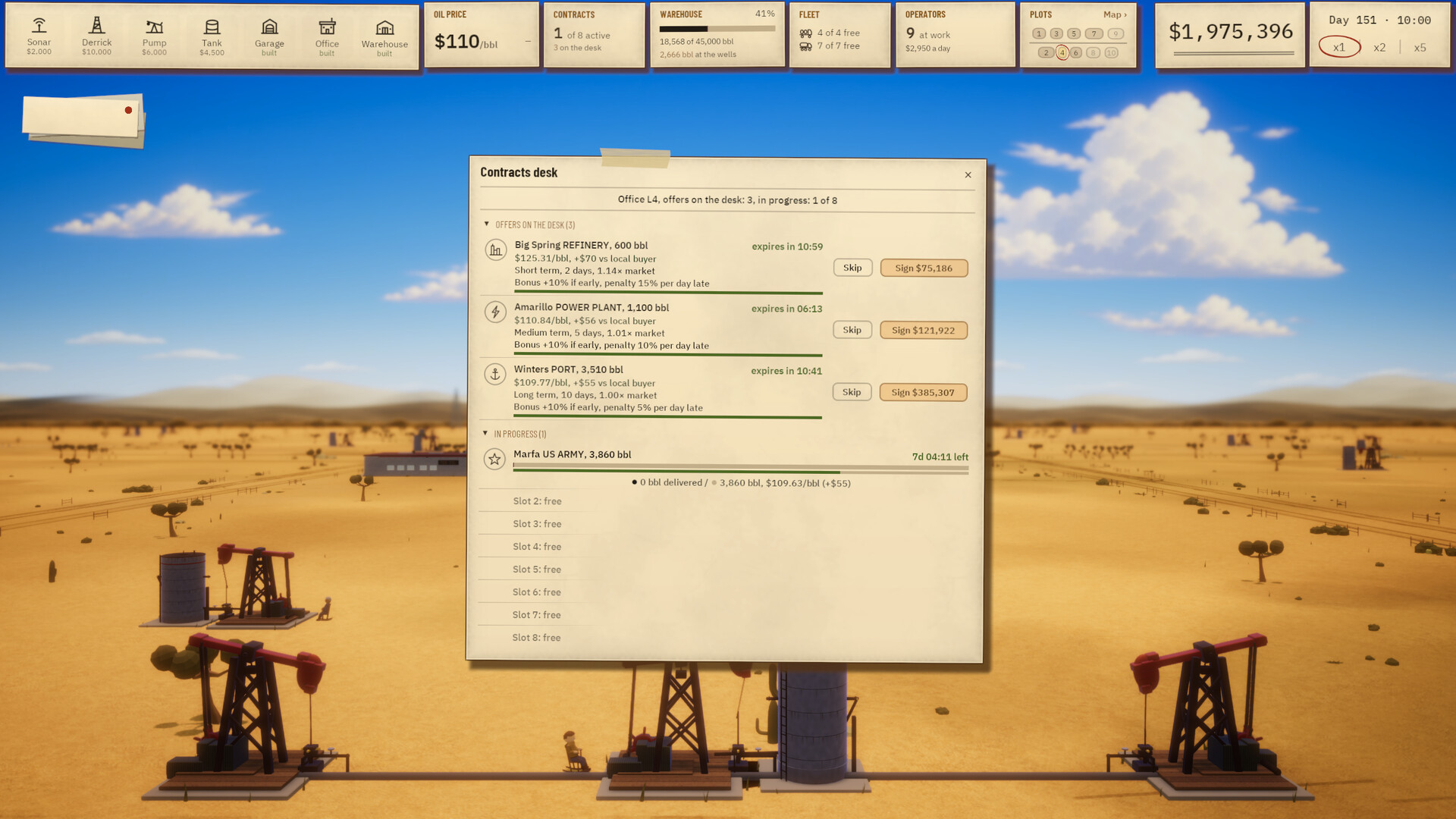Open the Fleet panel
The width and height of the screenshot is (1456, 819).
pyautogui.click(x=839, y=35)
